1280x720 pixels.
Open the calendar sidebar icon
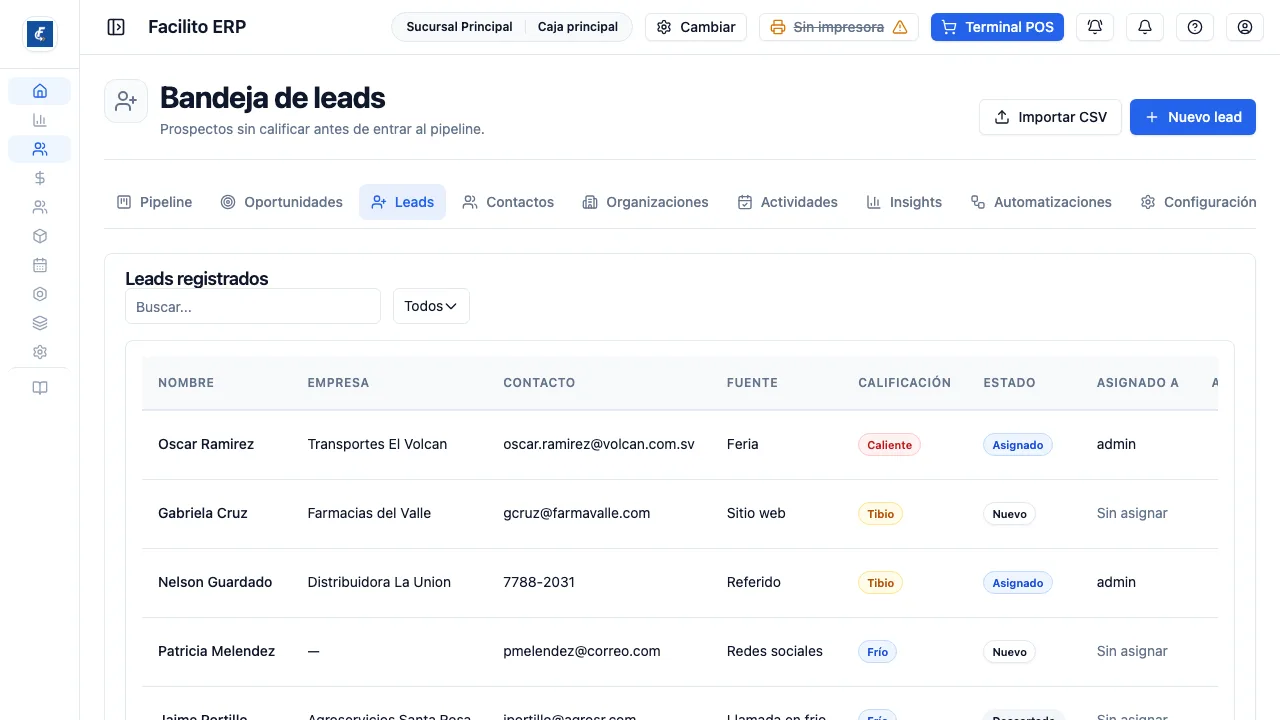tap(40, 265)
